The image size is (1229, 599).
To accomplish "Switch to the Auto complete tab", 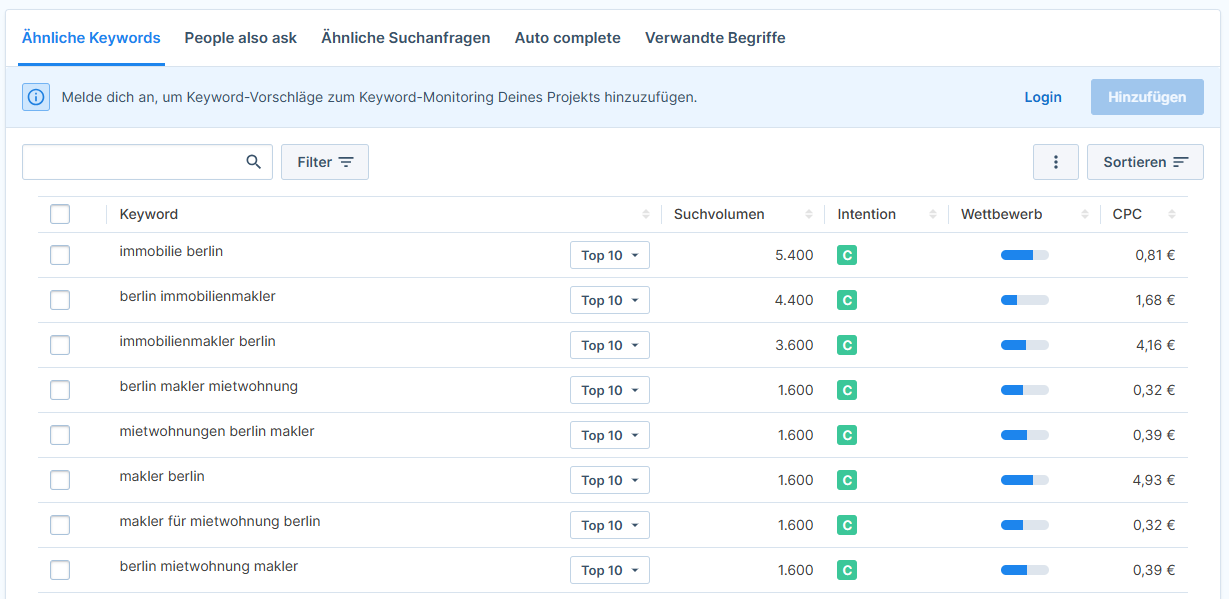I will pyautogui.click(x=568, y=38).
